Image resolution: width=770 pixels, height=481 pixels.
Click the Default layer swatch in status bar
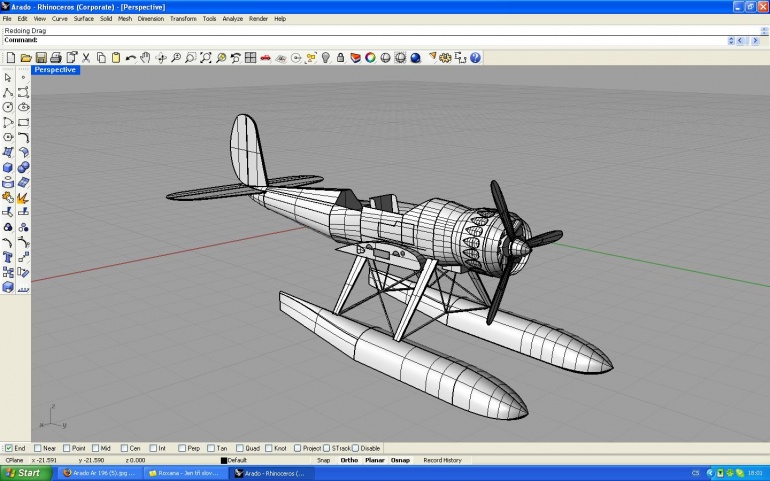224,460
